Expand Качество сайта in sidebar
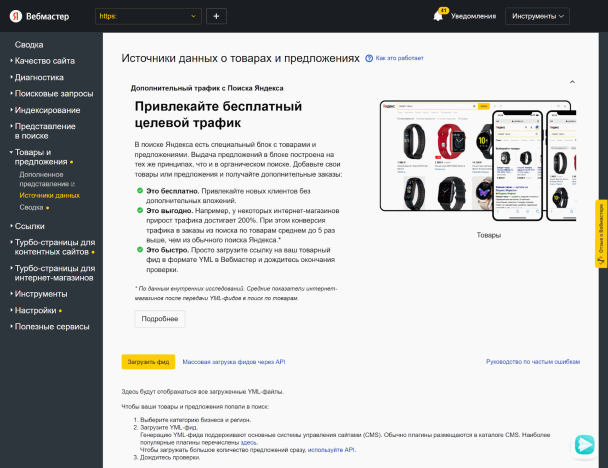Viewport: 608px width, 468px height. [x=45, y=61]
